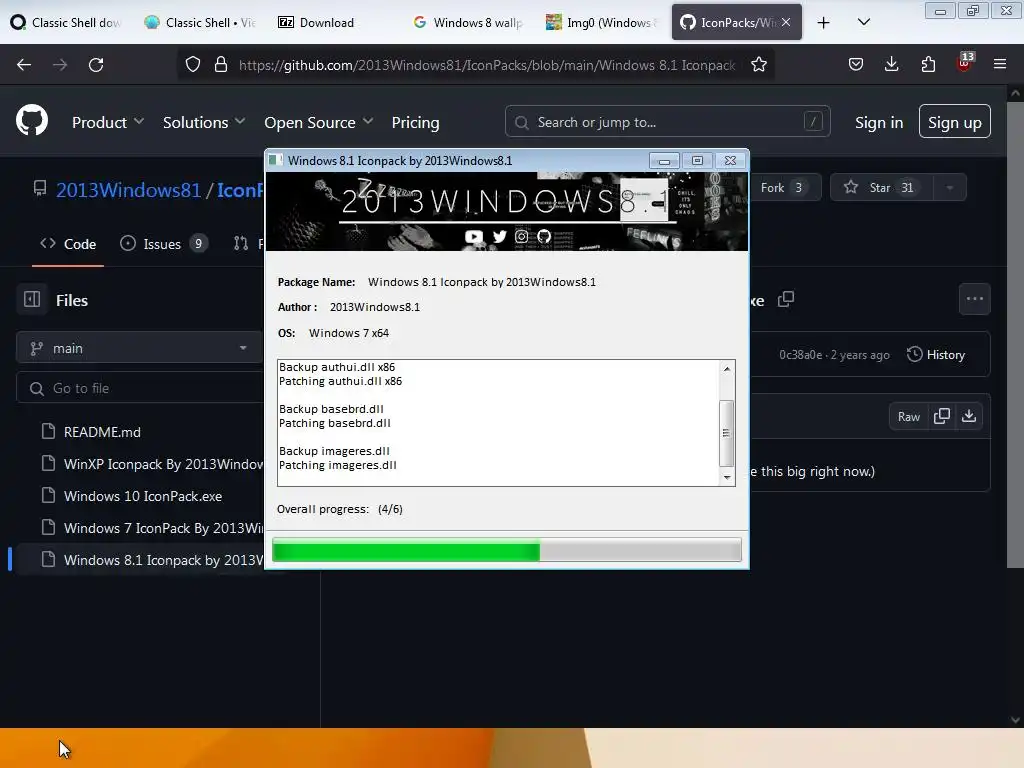Open WinXP Iconpack file in tree
Viewport: 1024px width, 768px height.
(x=152, y=464)
